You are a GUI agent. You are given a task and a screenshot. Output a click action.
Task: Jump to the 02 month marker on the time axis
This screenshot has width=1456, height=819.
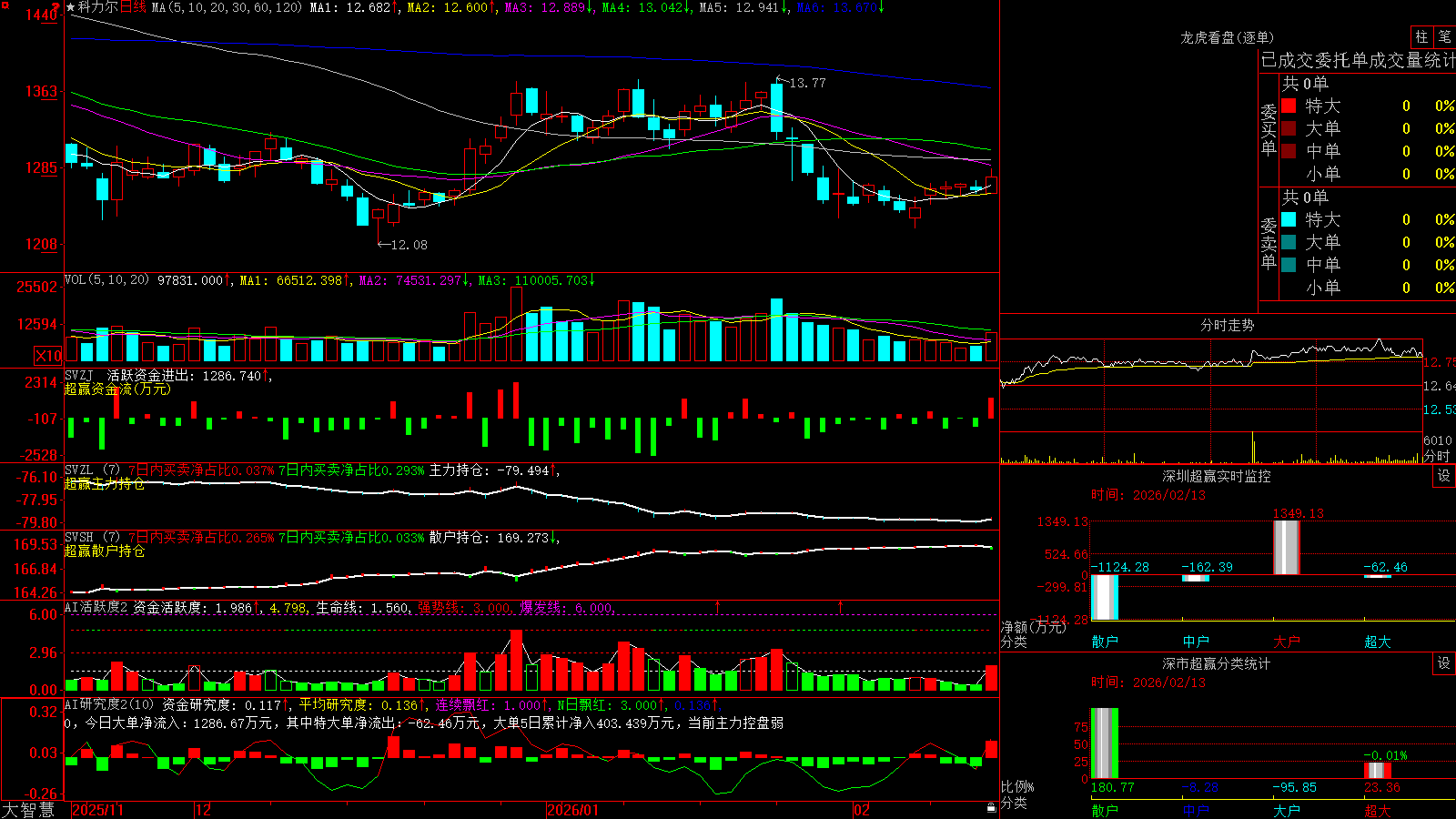click(x=862, y=810)
